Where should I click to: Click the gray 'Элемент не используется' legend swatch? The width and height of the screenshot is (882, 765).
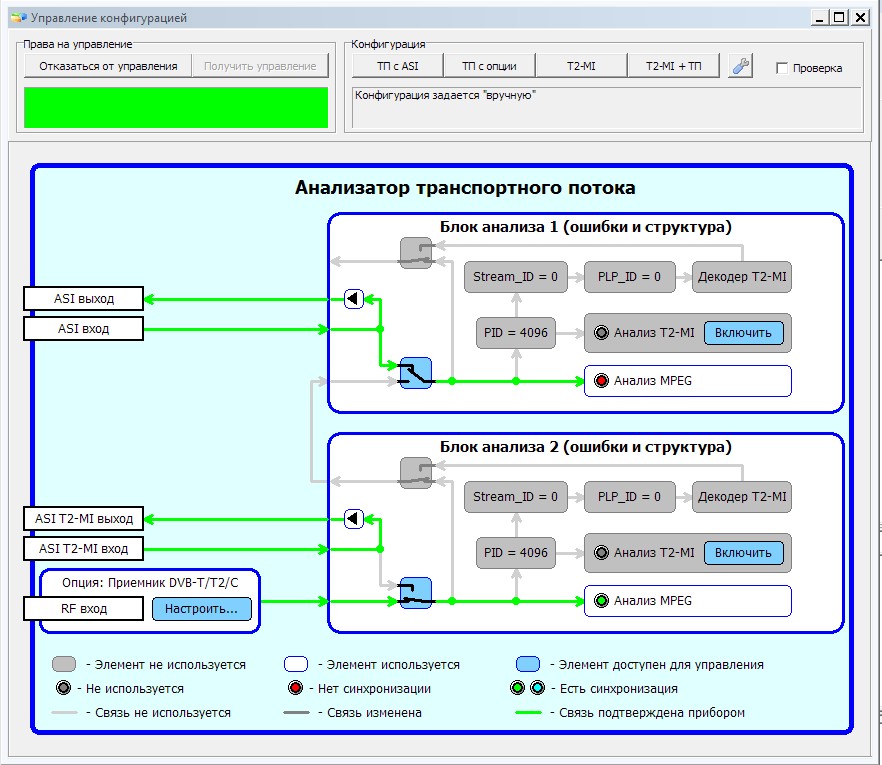point(64,664)
